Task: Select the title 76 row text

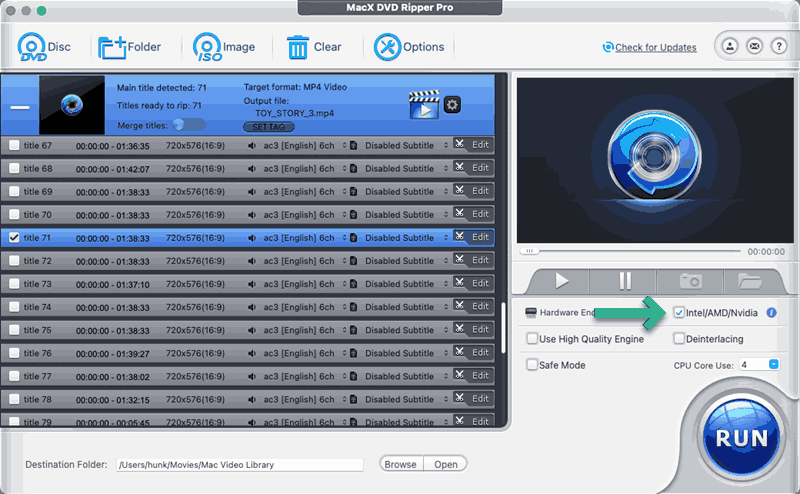Action: click(38, 353)
